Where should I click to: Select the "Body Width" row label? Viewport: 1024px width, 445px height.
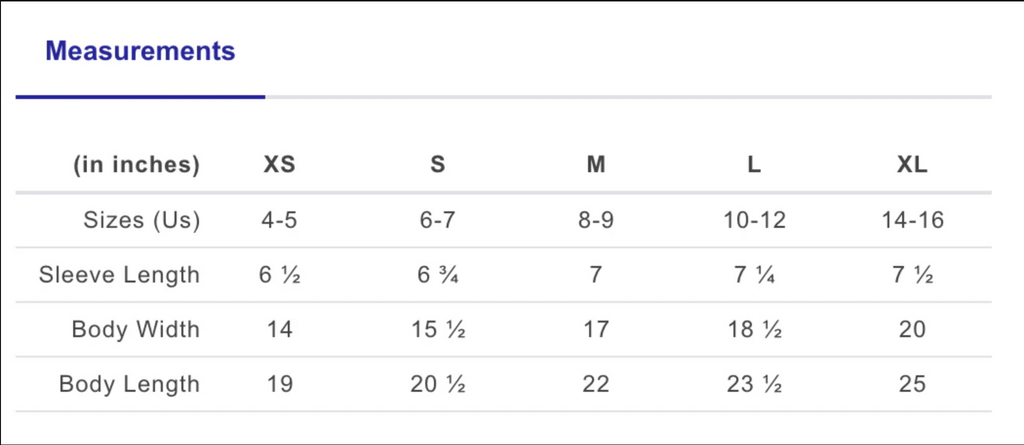tap(135, 329)
